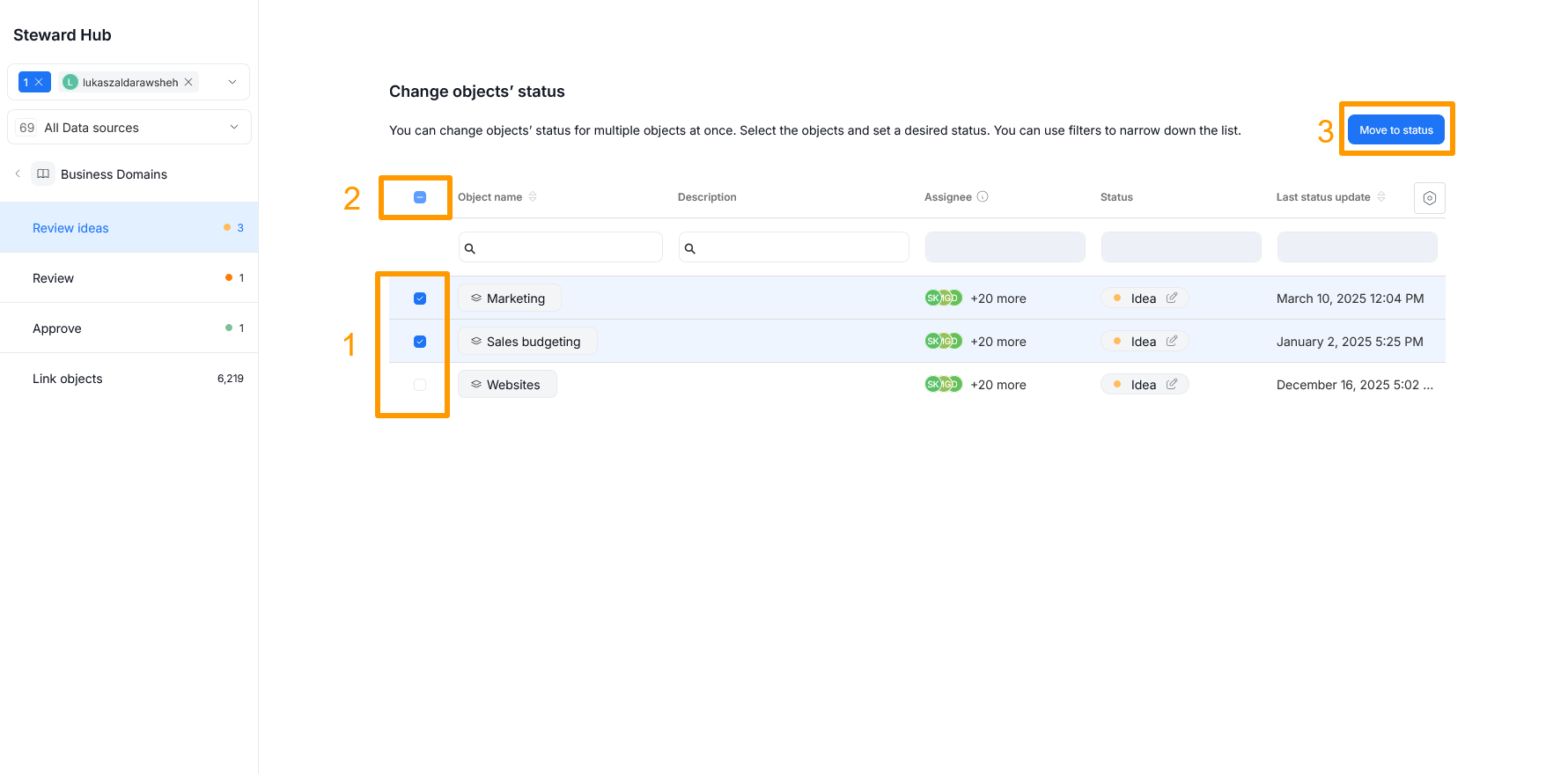Click the Object name search field
1568x774 pixels.
[x=568, y=247]
